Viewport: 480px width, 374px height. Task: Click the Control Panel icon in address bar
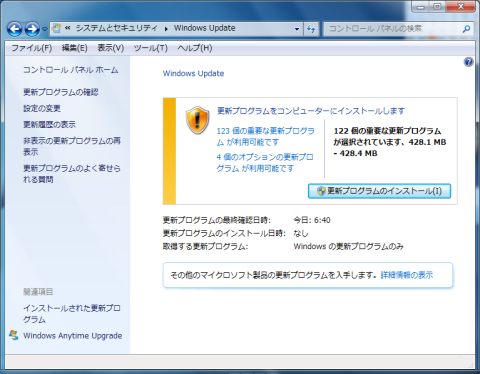(57, 28)
